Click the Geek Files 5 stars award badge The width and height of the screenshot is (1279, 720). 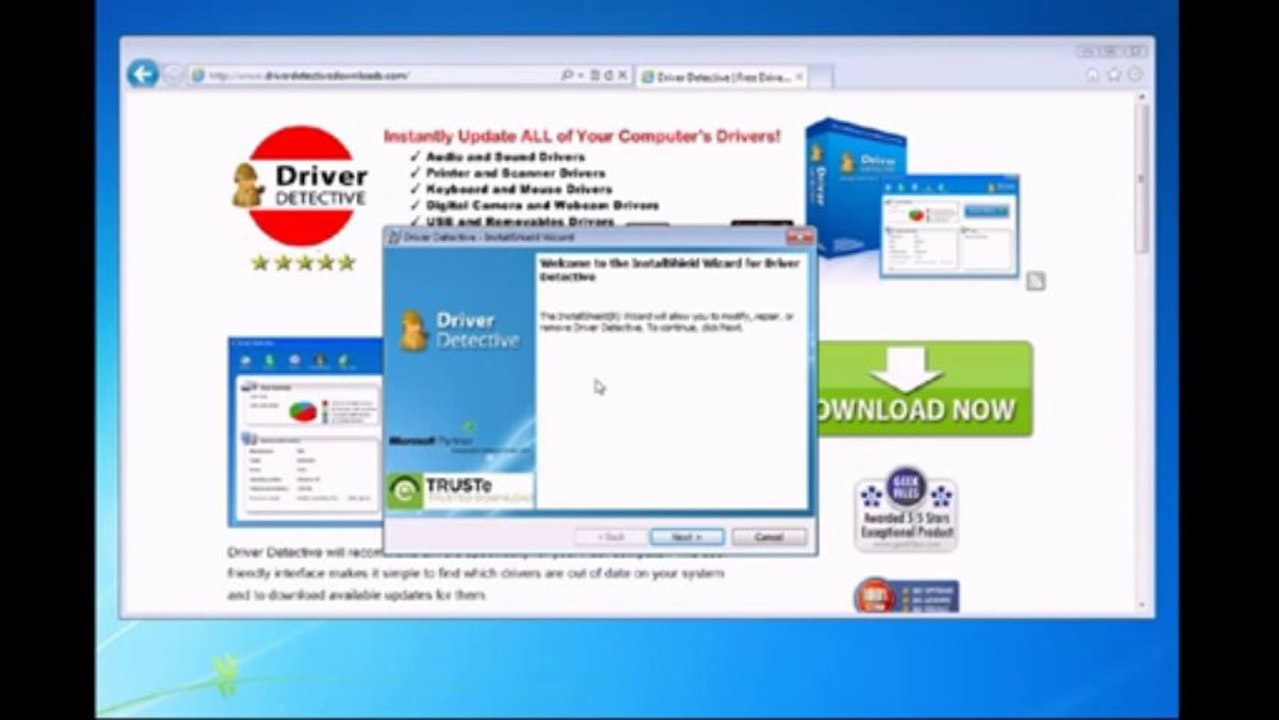point(906,508)
